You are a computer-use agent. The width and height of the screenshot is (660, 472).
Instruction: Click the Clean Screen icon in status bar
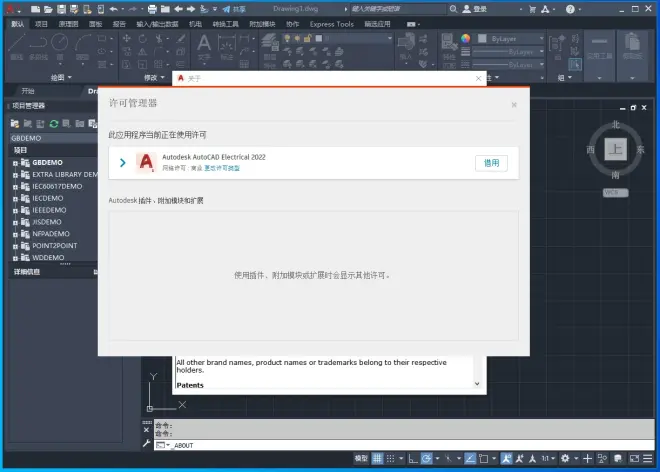coord(634,459)
